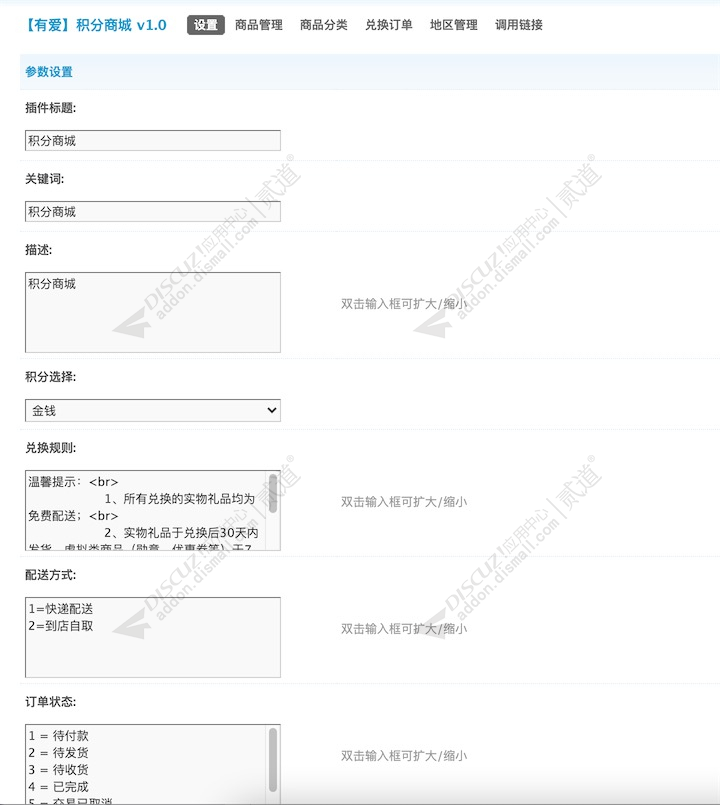Viewport: 720px width, 805px height.
Task: Click the '温馨提示: <br>' line
Action: coord(73,482)
